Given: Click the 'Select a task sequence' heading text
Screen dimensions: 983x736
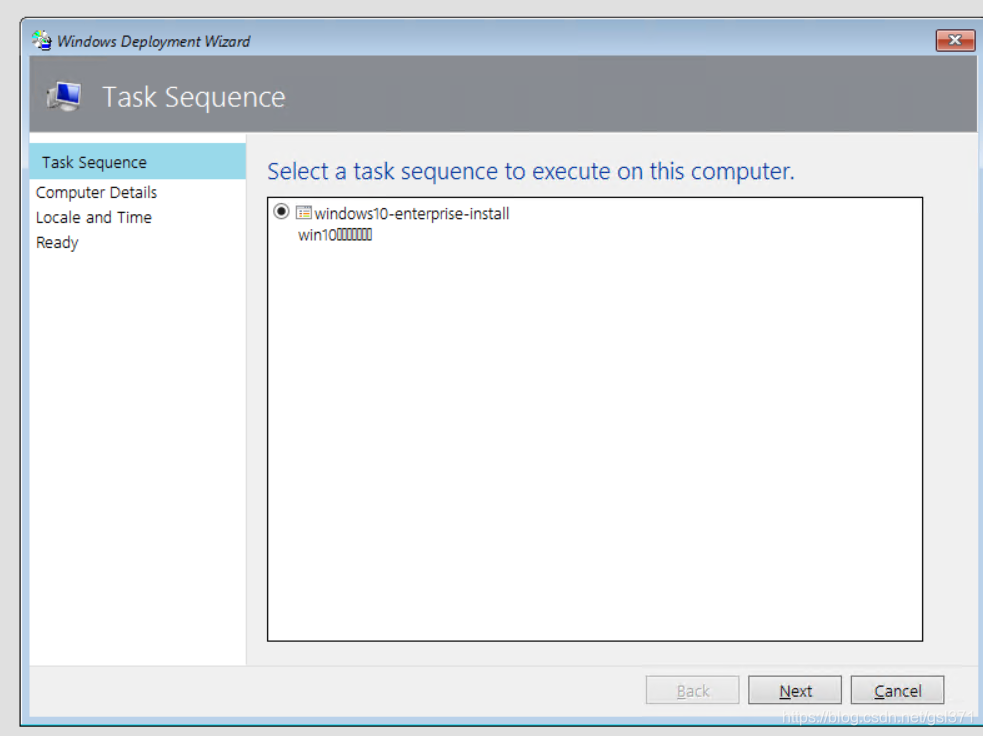Looking at the screenshot, I should click(x=530, y=171).
